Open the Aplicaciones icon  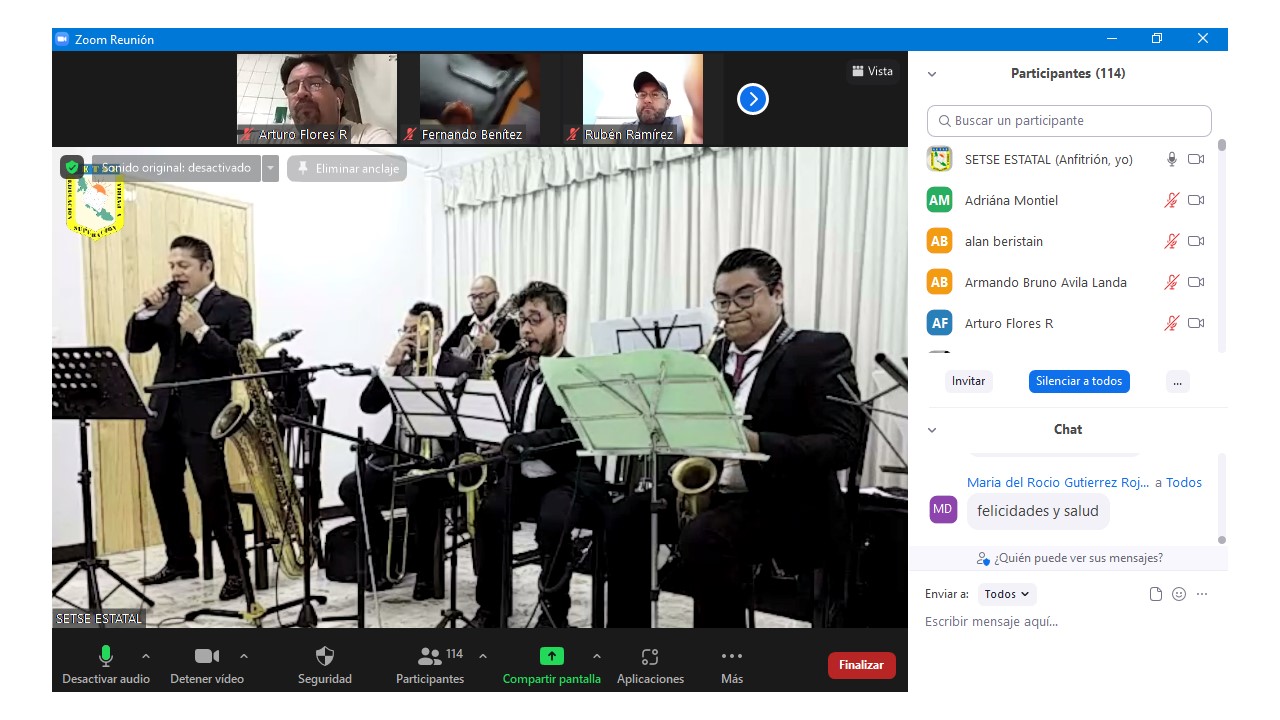tap(650, 657)
